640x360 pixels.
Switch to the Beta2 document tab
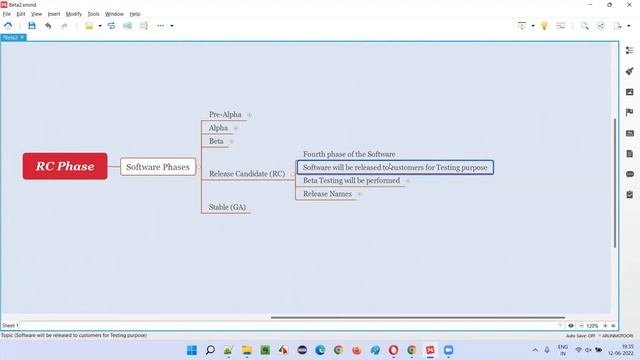click(x=10, y=38)
